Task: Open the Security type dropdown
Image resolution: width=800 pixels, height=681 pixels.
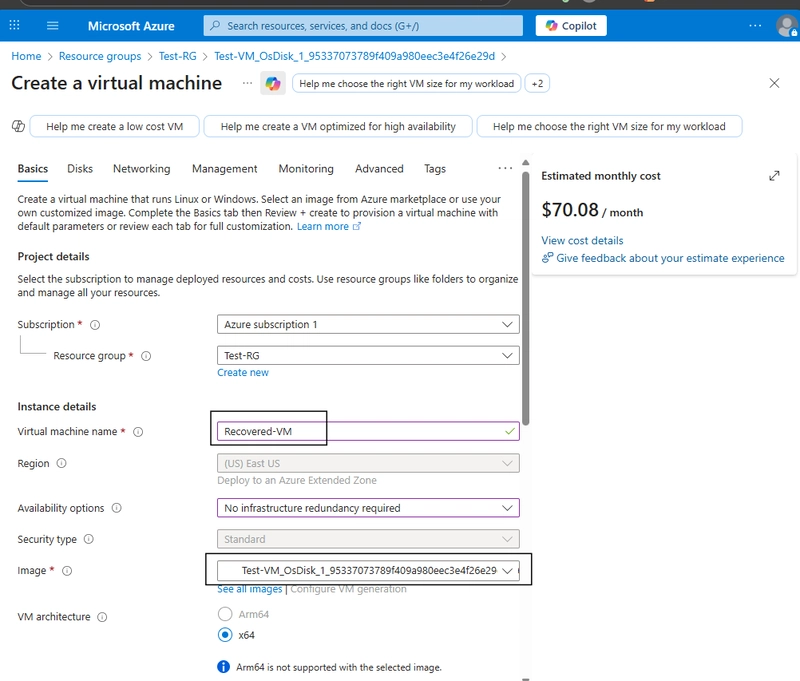Action: 368,539
